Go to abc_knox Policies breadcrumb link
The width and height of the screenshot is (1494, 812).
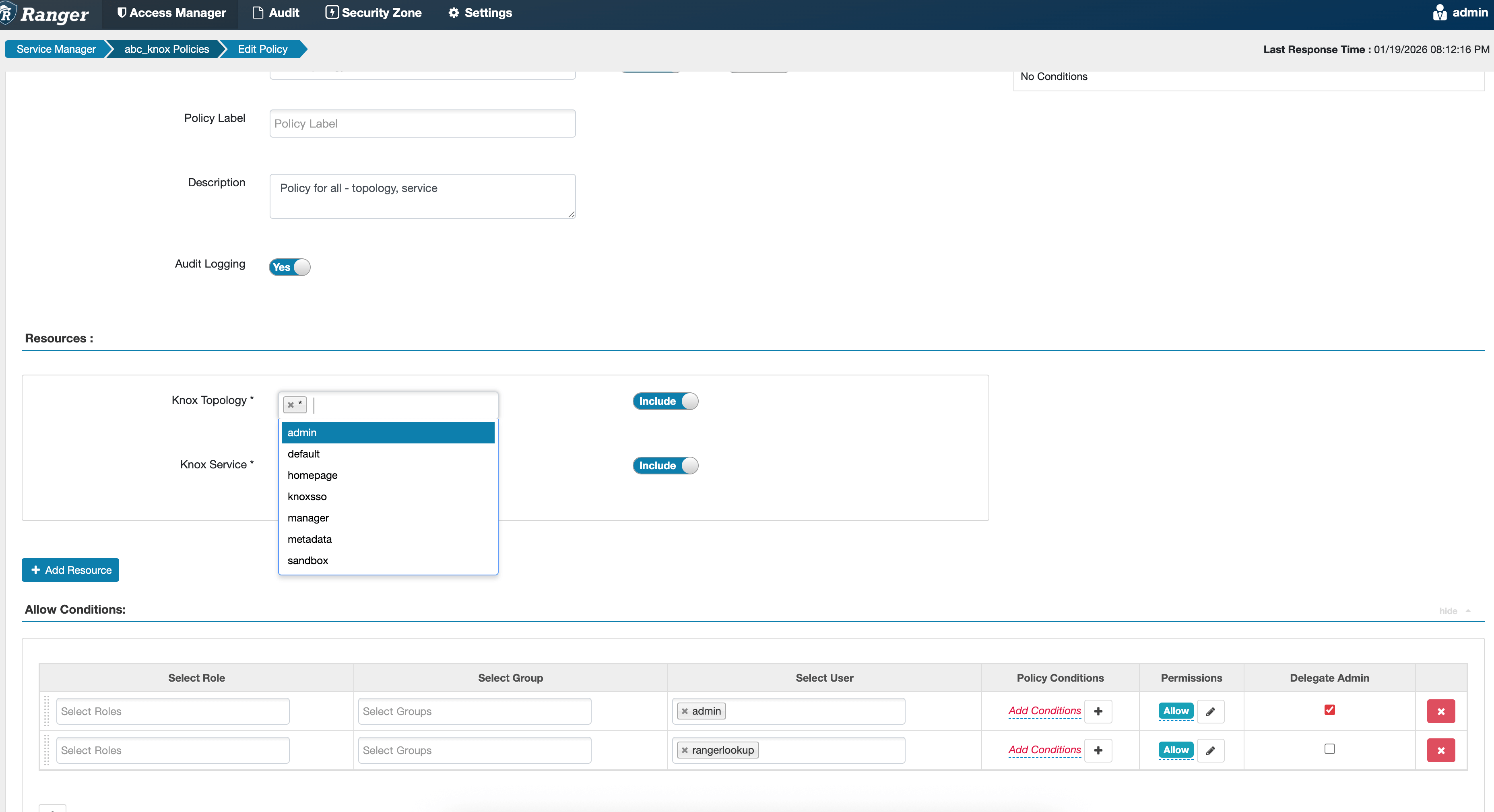(167, 49)
